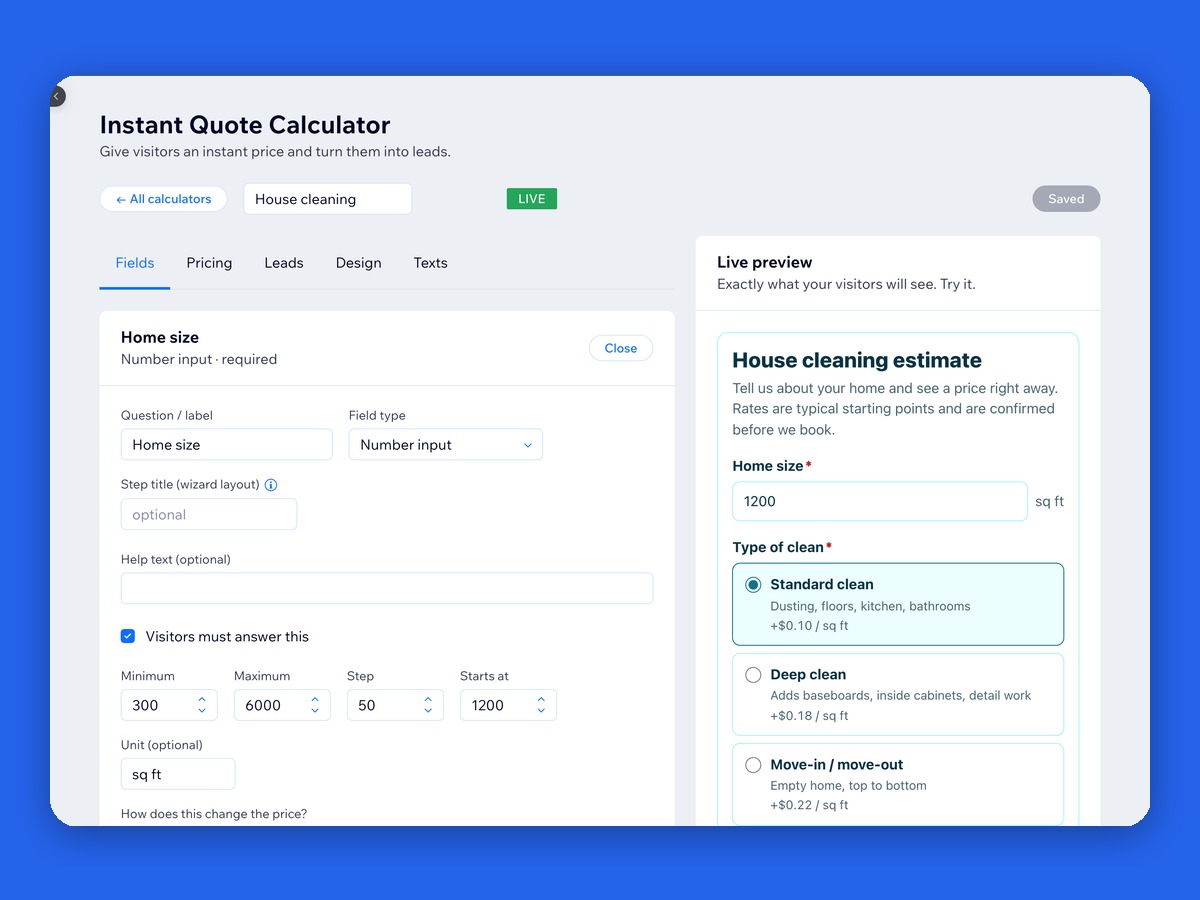The image size is (1200, 900).
Task: Click the Minimum number field showing 300
Action: point(170,705)
